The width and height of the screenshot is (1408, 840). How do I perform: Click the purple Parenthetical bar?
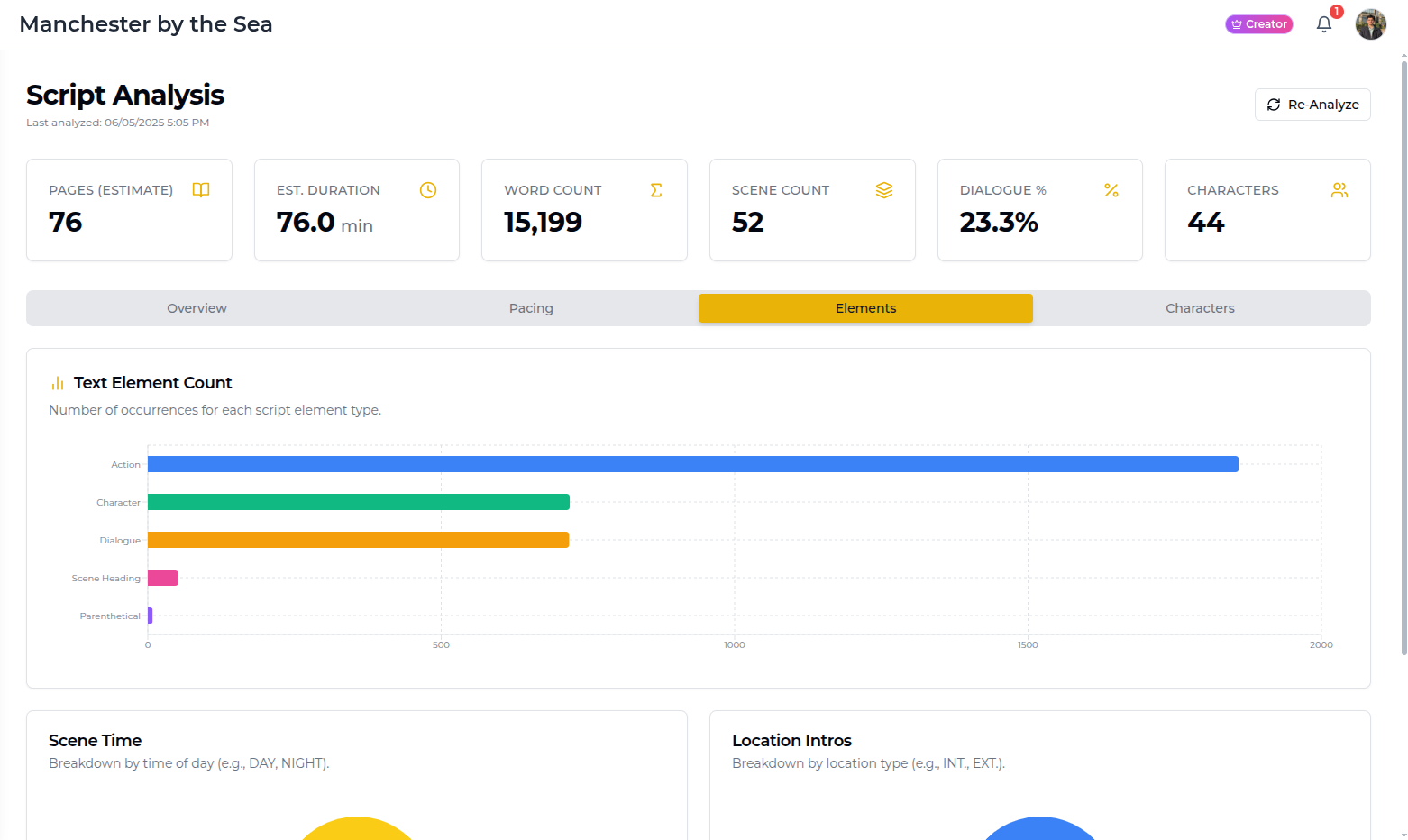[150, 616]
